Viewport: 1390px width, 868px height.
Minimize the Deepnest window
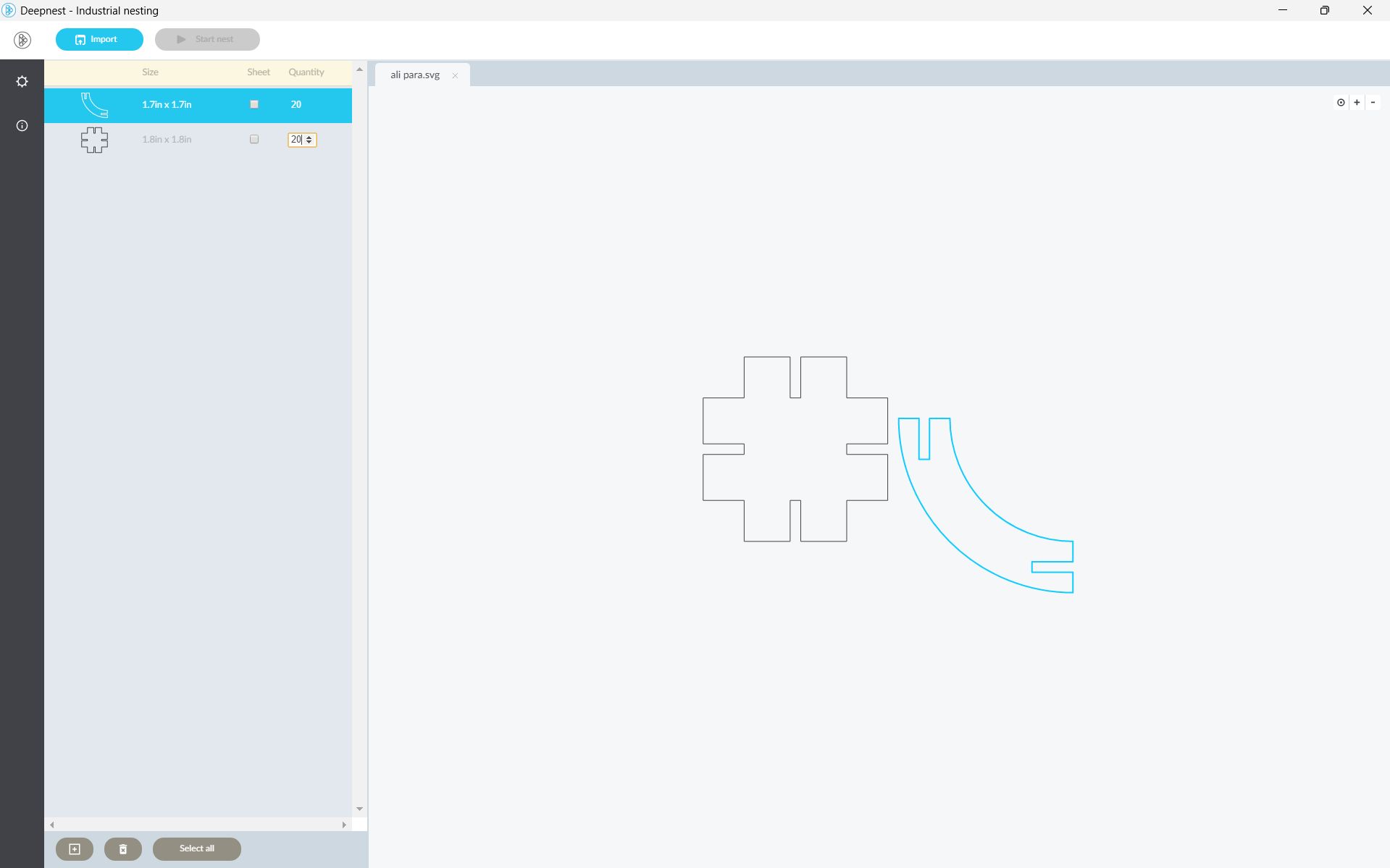[x=1283, y=11]
